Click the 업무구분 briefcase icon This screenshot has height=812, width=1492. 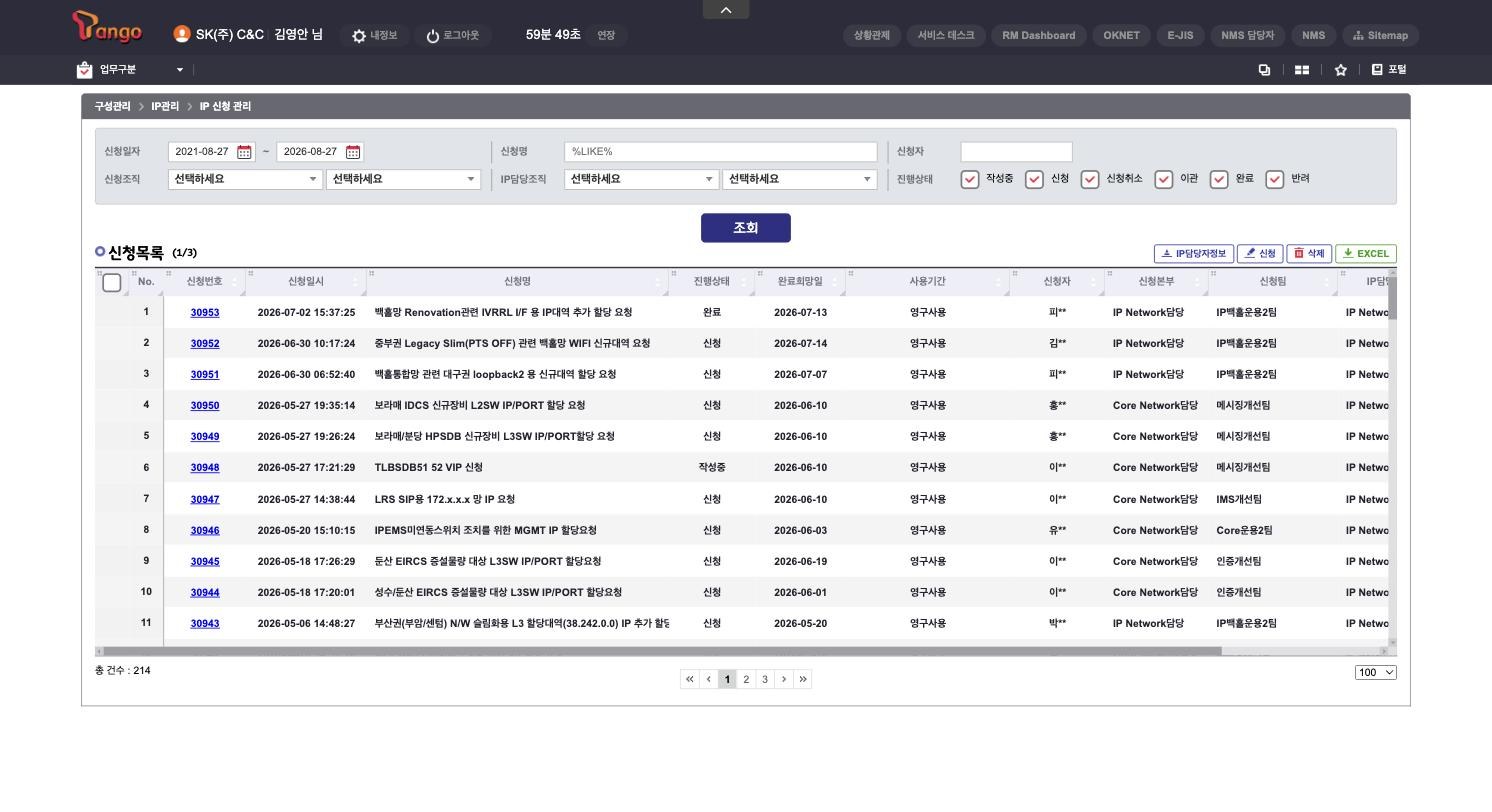(x=84, y=70)
